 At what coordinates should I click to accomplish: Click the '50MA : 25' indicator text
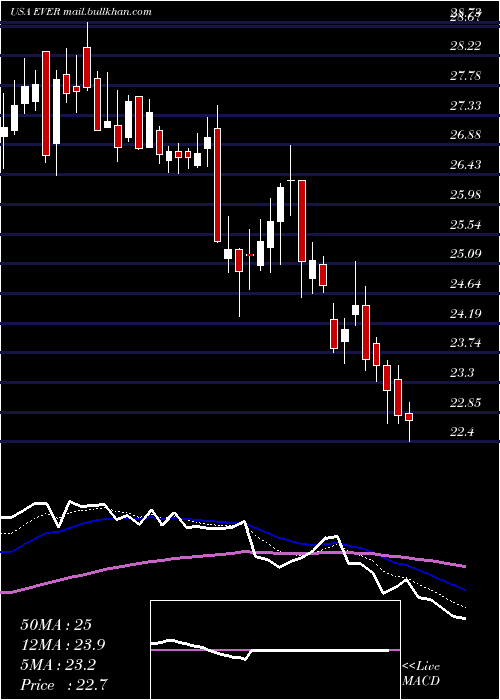pyautogui.click(x=56, y=625)
